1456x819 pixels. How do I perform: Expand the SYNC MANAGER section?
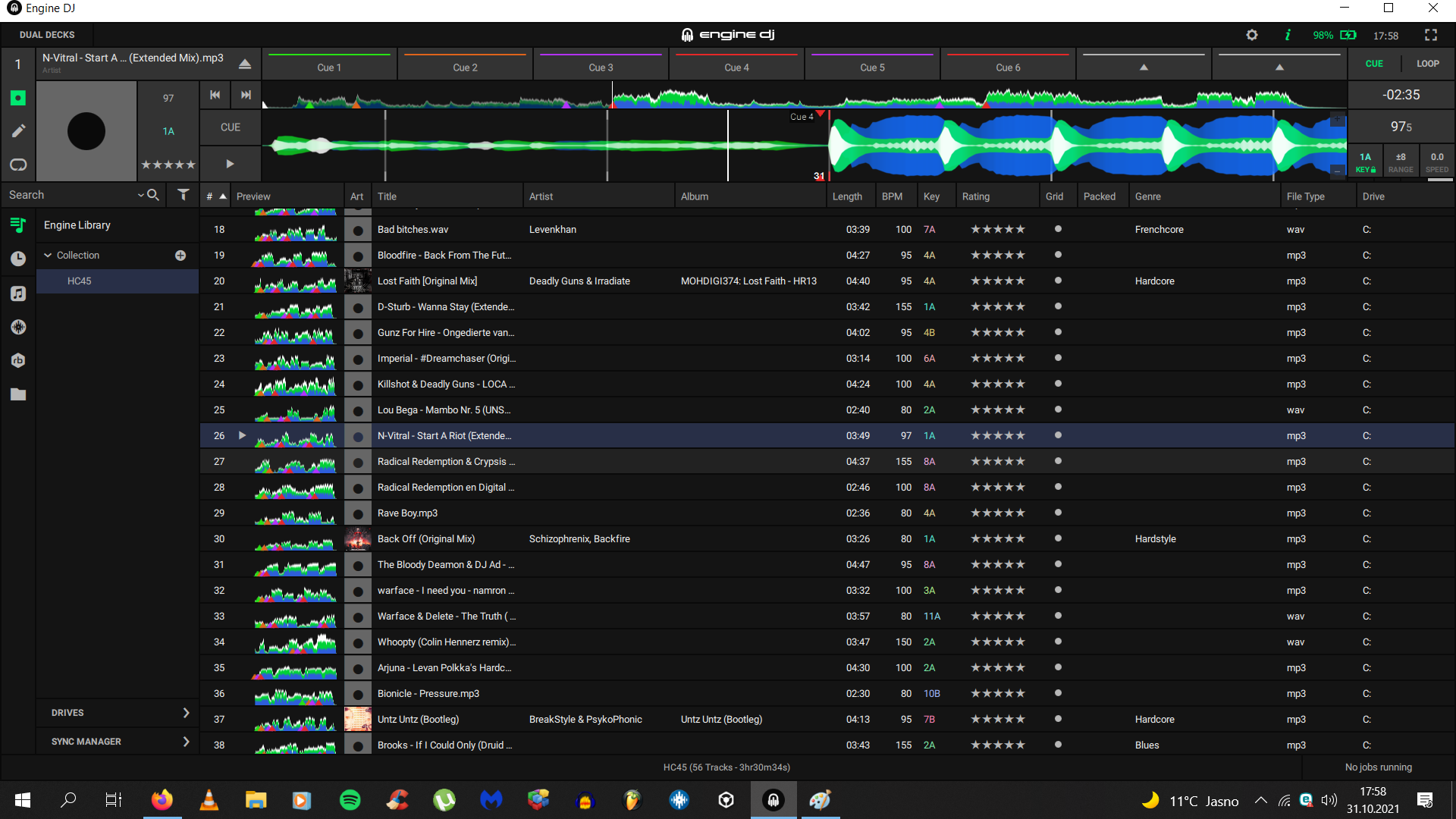tap(186, 742)
